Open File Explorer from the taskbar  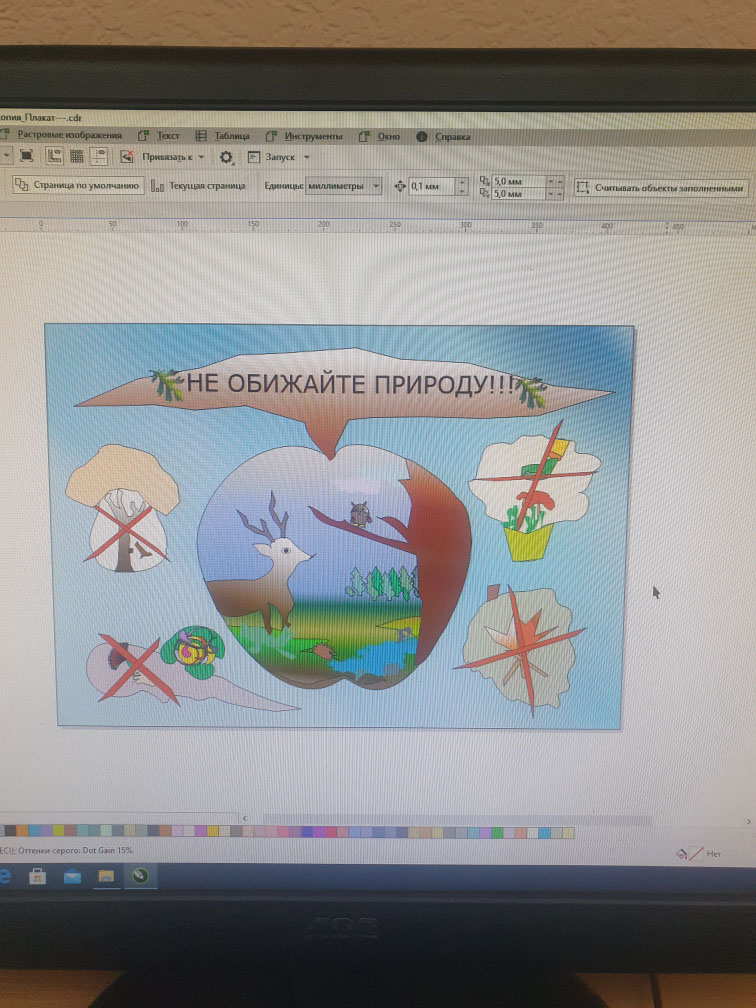click(105, 876)
